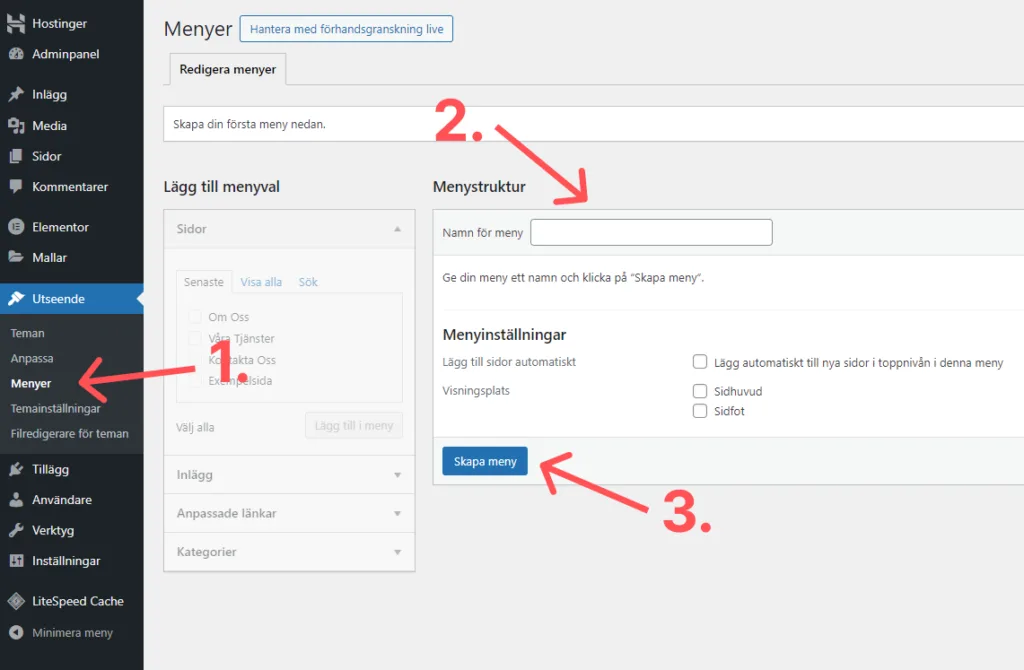Image resolution: width=1024 pixels, height=670 pixels.
Task: Click the Användare user icon
Action: click(x=16, y=500)
